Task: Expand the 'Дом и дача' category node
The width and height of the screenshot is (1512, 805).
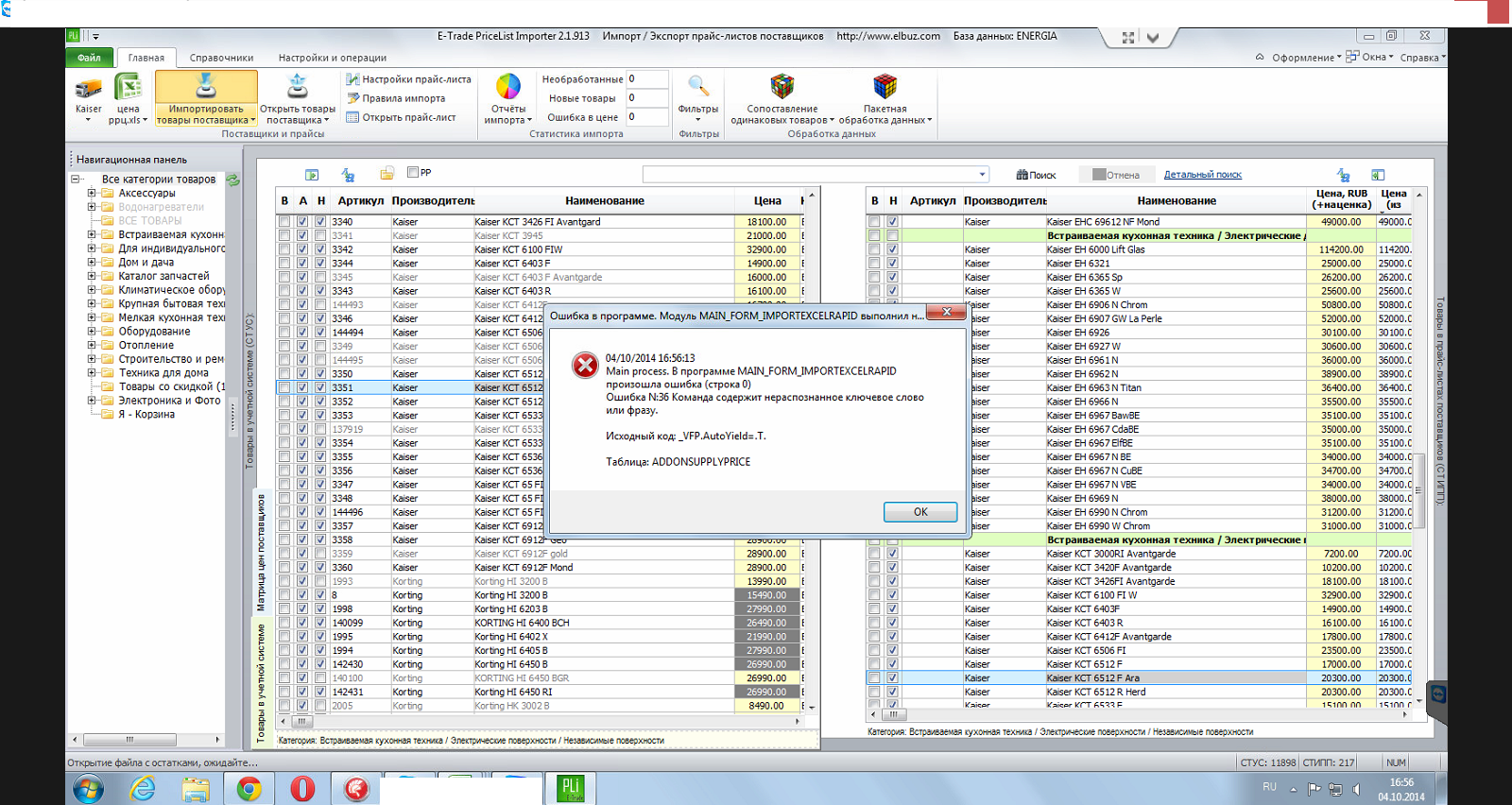Action: (x=92, y=263)
